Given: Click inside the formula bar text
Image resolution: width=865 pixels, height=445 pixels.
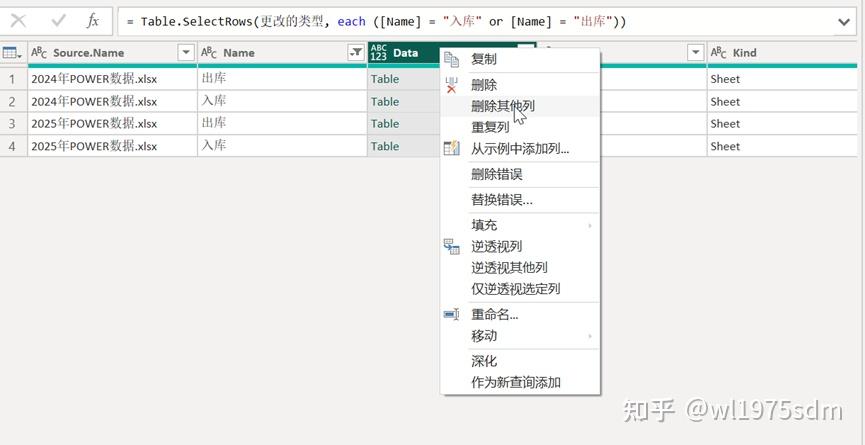Looking at the screenshot, I should tap(377, 22).
